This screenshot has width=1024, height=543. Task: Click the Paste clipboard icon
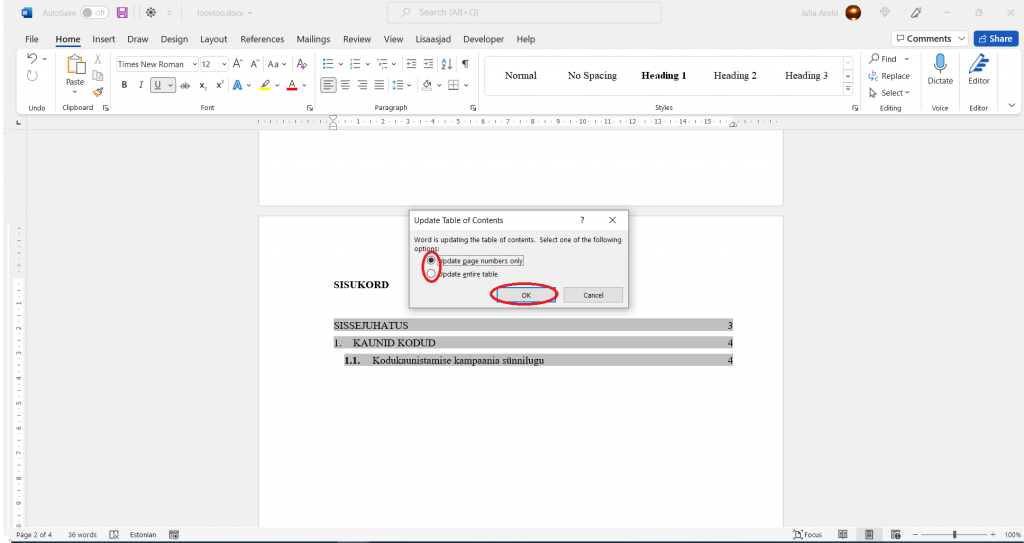coord(76,65)
